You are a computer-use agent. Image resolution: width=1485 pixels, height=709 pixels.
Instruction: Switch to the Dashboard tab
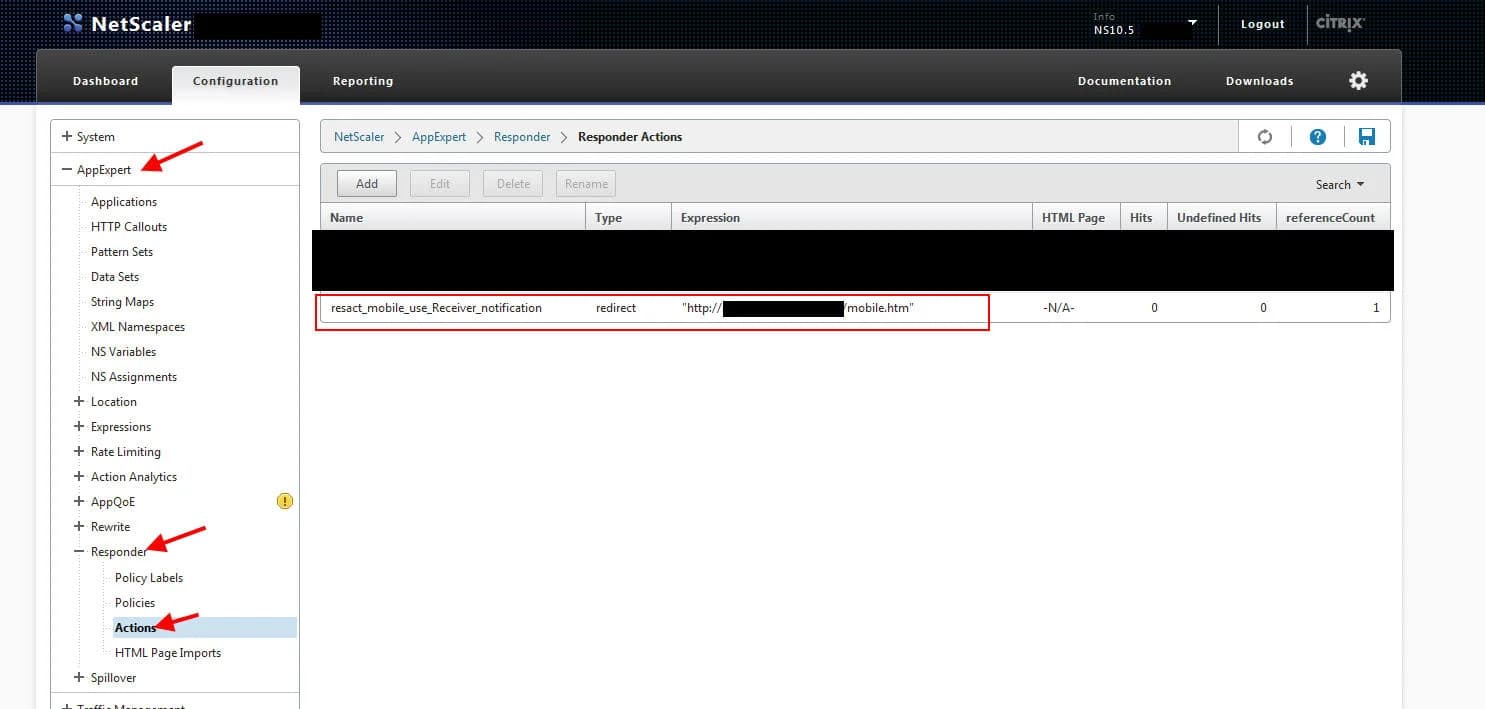pos(105,81)
